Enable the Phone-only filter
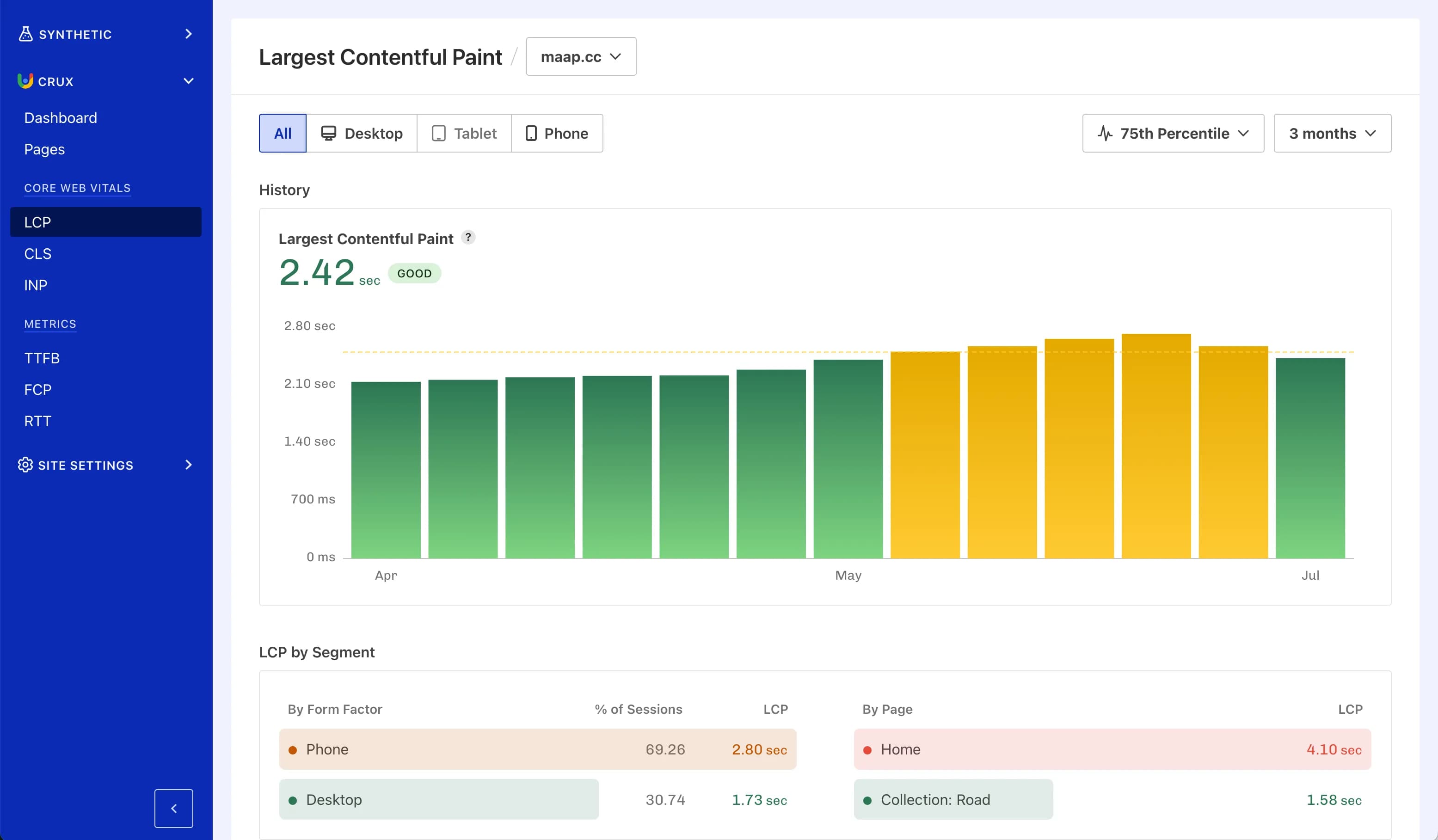1438x840 pixels. point(558,133)
